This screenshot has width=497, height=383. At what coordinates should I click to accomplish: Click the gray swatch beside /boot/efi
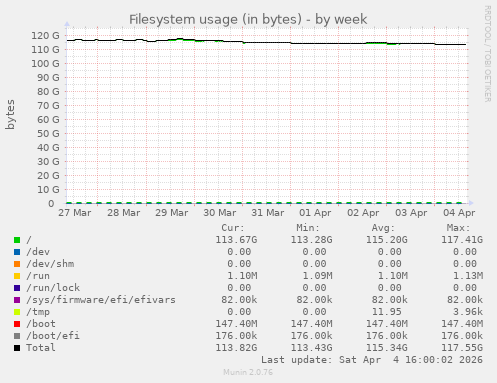[17, 336]
